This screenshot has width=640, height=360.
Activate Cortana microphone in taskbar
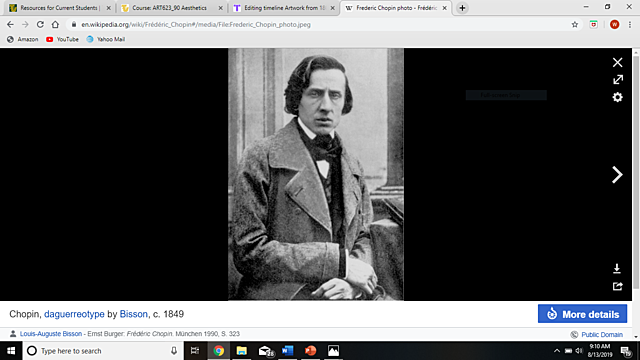click(174, 351)
